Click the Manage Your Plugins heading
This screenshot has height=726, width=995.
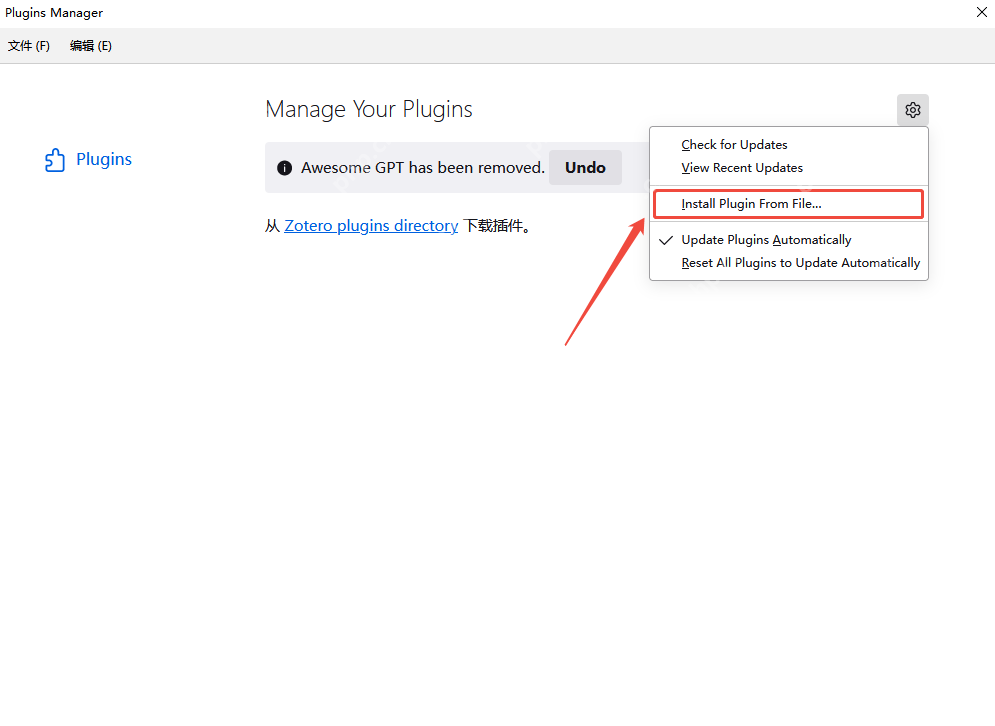coord(369,109)
